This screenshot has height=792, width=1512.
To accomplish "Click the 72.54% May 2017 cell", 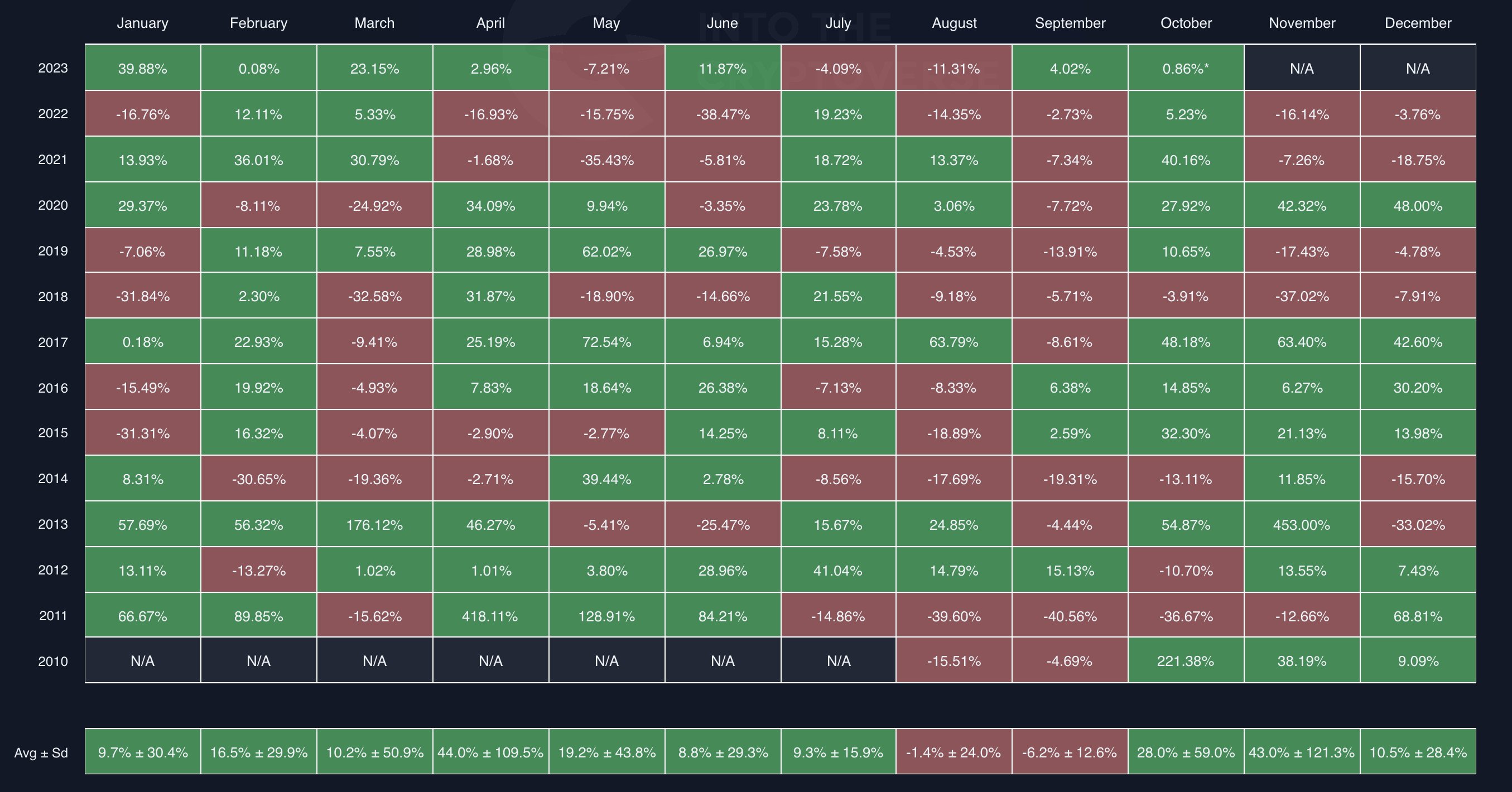I will coord(606,341).
